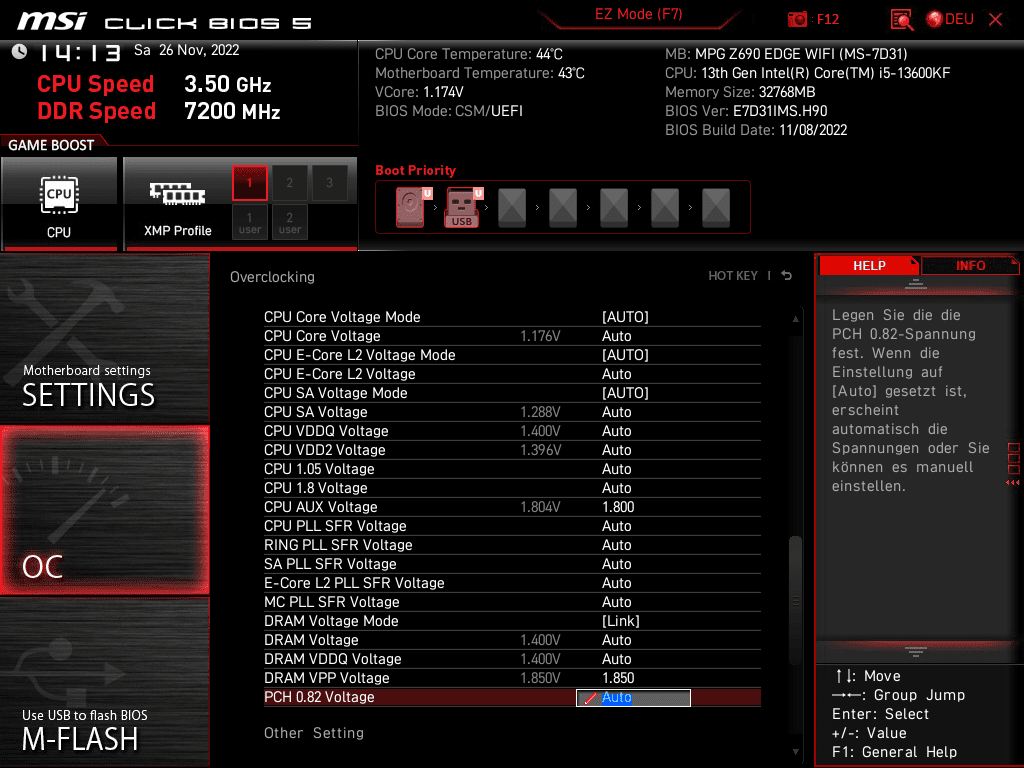Select the CPU PLL SFR Voltage row
The height and width of the screenshot is (768, 1024).
(512, 526)
